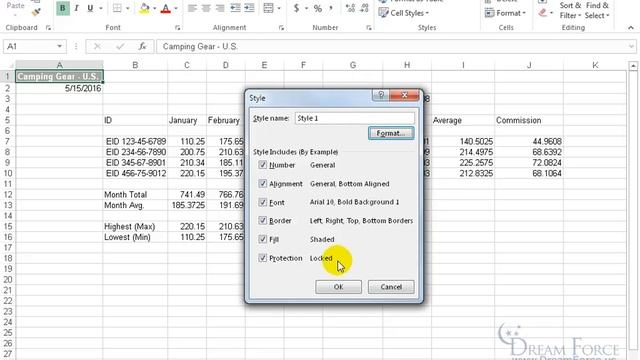Screen dimensions: 640x360
Task: Click the Borders icon in Font group
Action: click(117, 9)
